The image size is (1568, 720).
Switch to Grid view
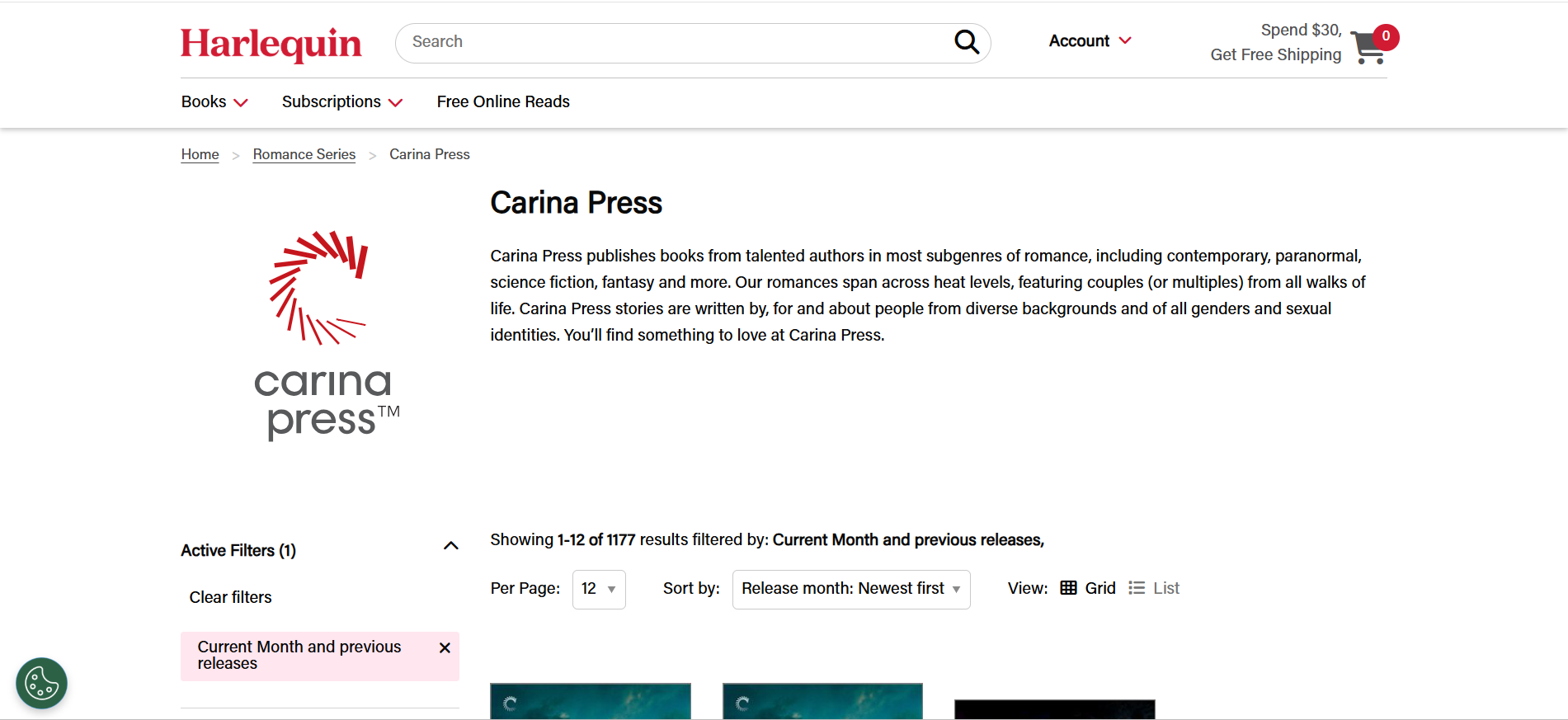tap(1088, 588)
